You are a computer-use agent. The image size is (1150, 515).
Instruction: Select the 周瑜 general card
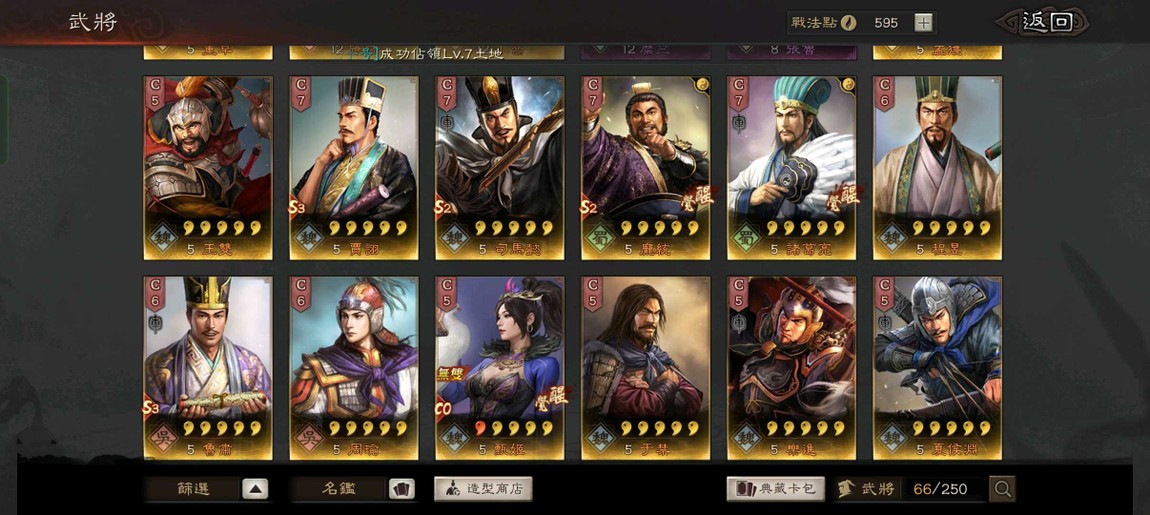(x=354, y=368)
